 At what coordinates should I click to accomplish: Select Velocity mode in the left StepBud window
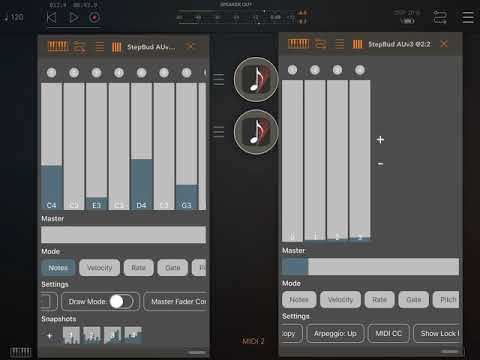pos(99,268)
